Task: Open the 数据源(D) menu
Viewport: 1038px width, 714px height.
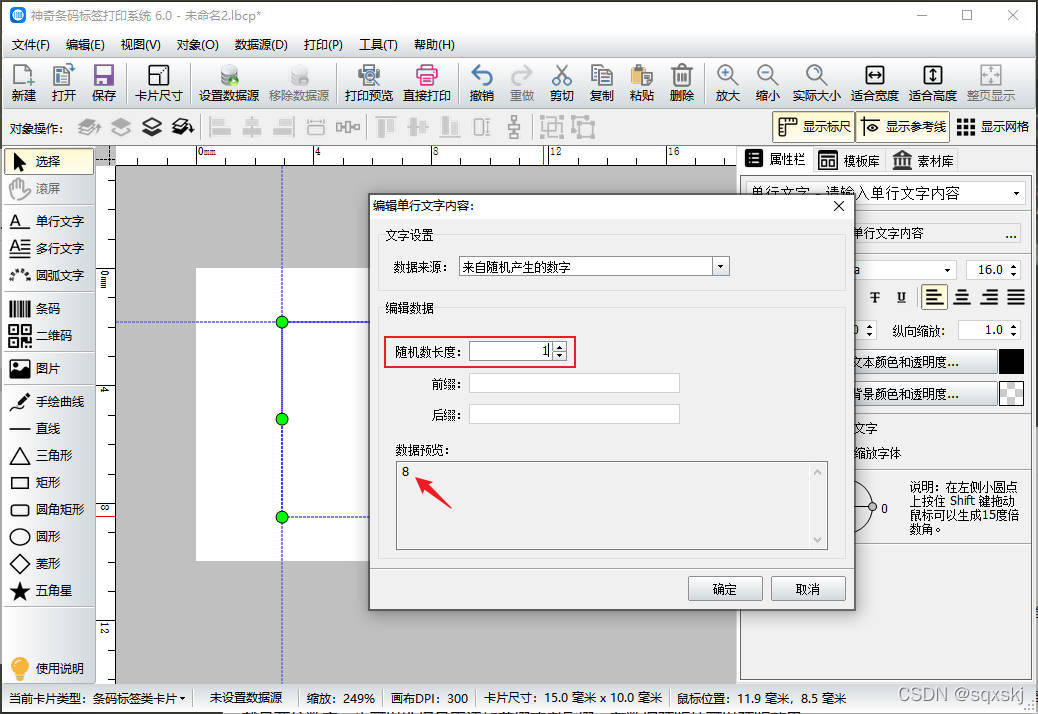Action: point(261,45)
